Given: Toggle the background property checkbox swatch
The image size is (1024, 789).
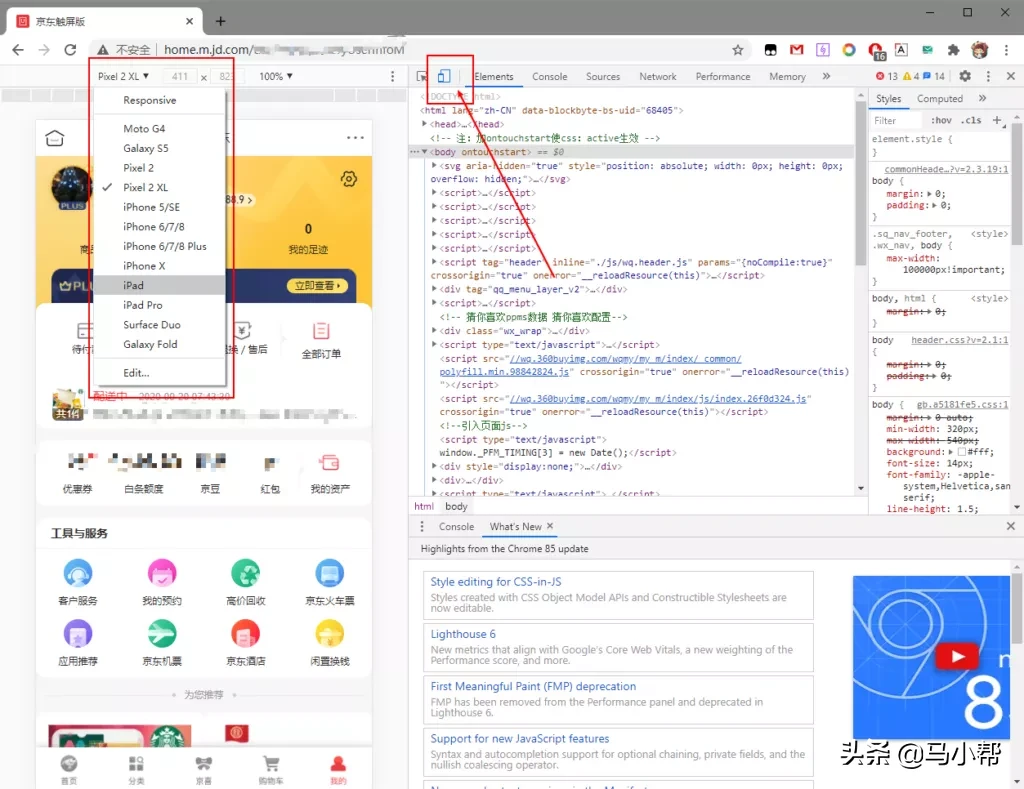Looking at the screenshot, I should click(961, 452).
